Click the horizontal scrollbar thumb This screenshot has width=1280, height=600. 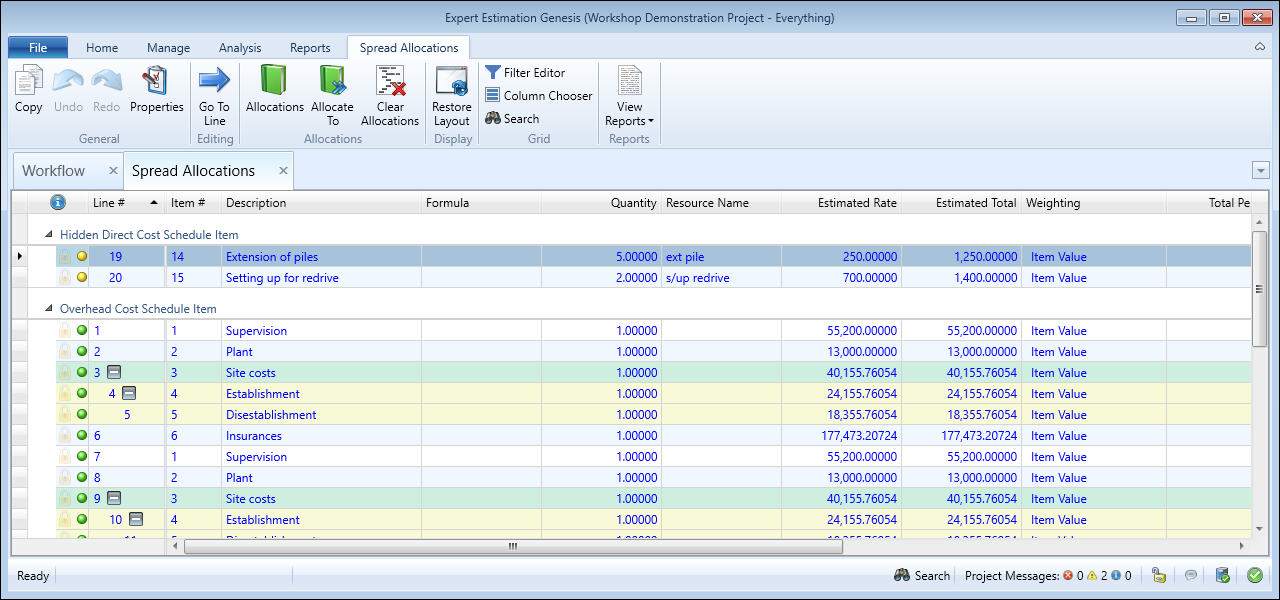[x=513, y=546]
